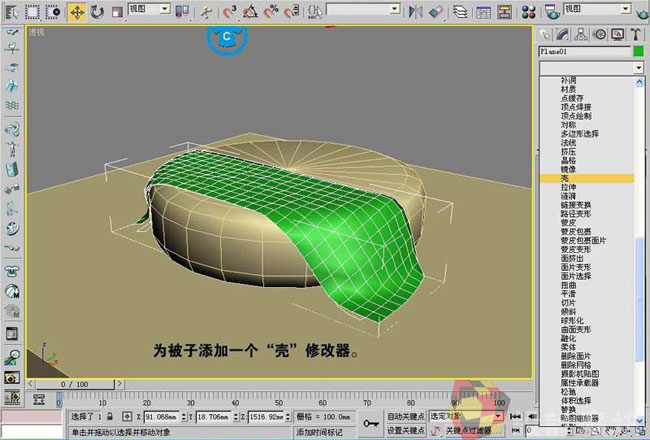Image resolution: width=650 pixels, height=440 pixels.
Task: Click the X coordinate field 91.068mm
Action: tap(162, 416)
